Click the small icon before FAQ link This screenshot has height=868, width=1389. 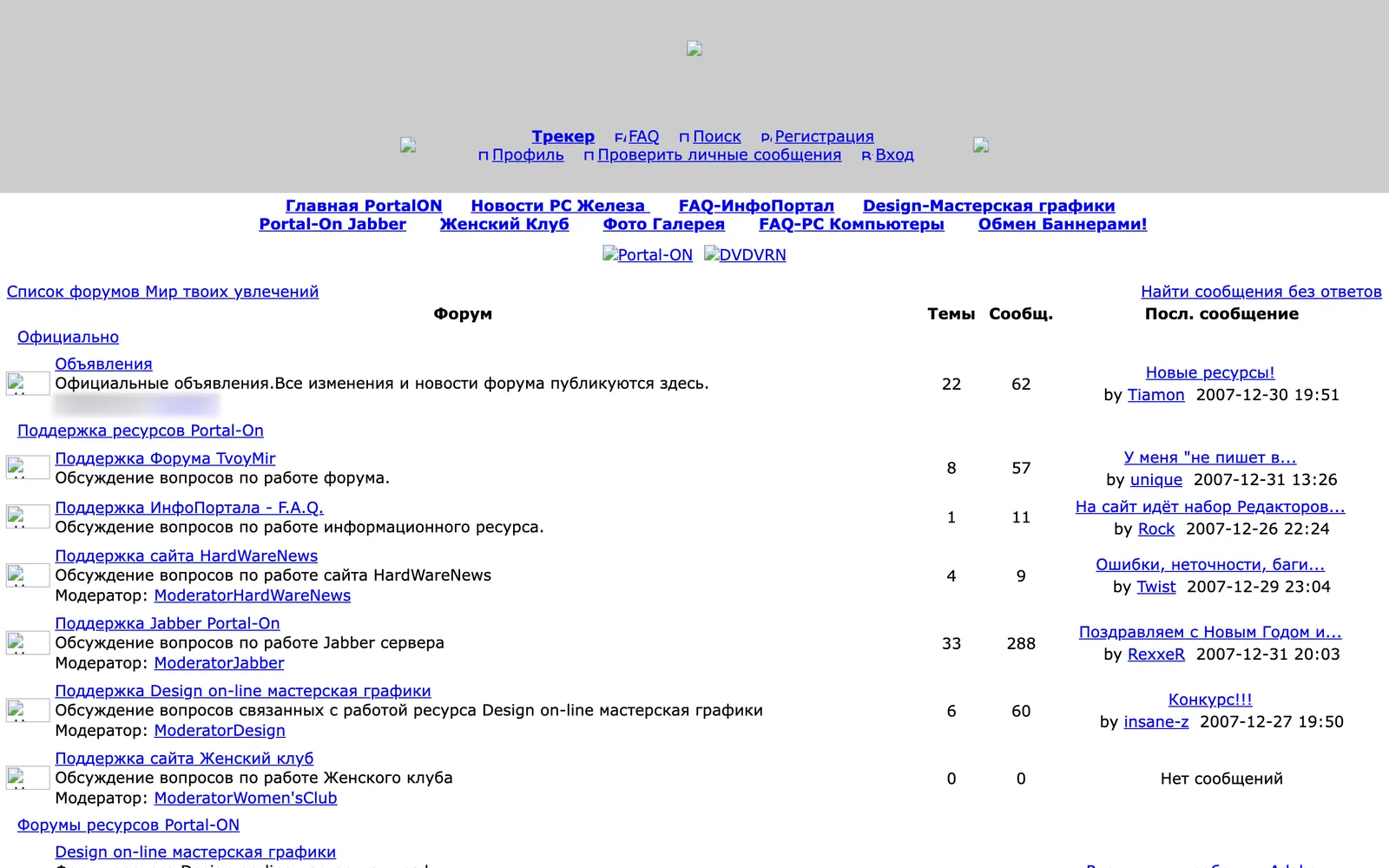tap(620, 137)
